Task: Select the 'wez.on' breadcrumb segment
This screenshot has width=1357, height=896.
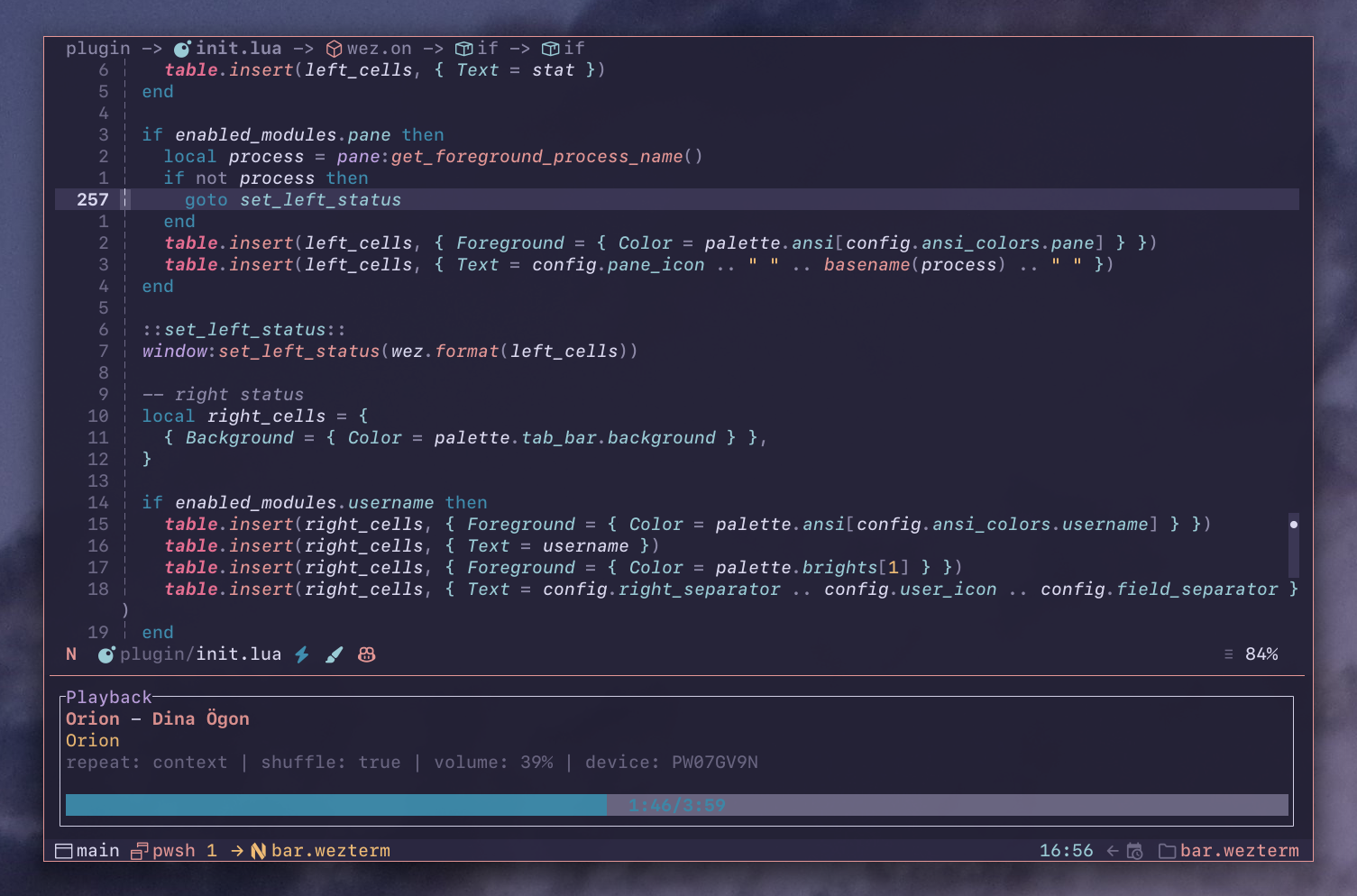Action: click(x=380, y=49)
